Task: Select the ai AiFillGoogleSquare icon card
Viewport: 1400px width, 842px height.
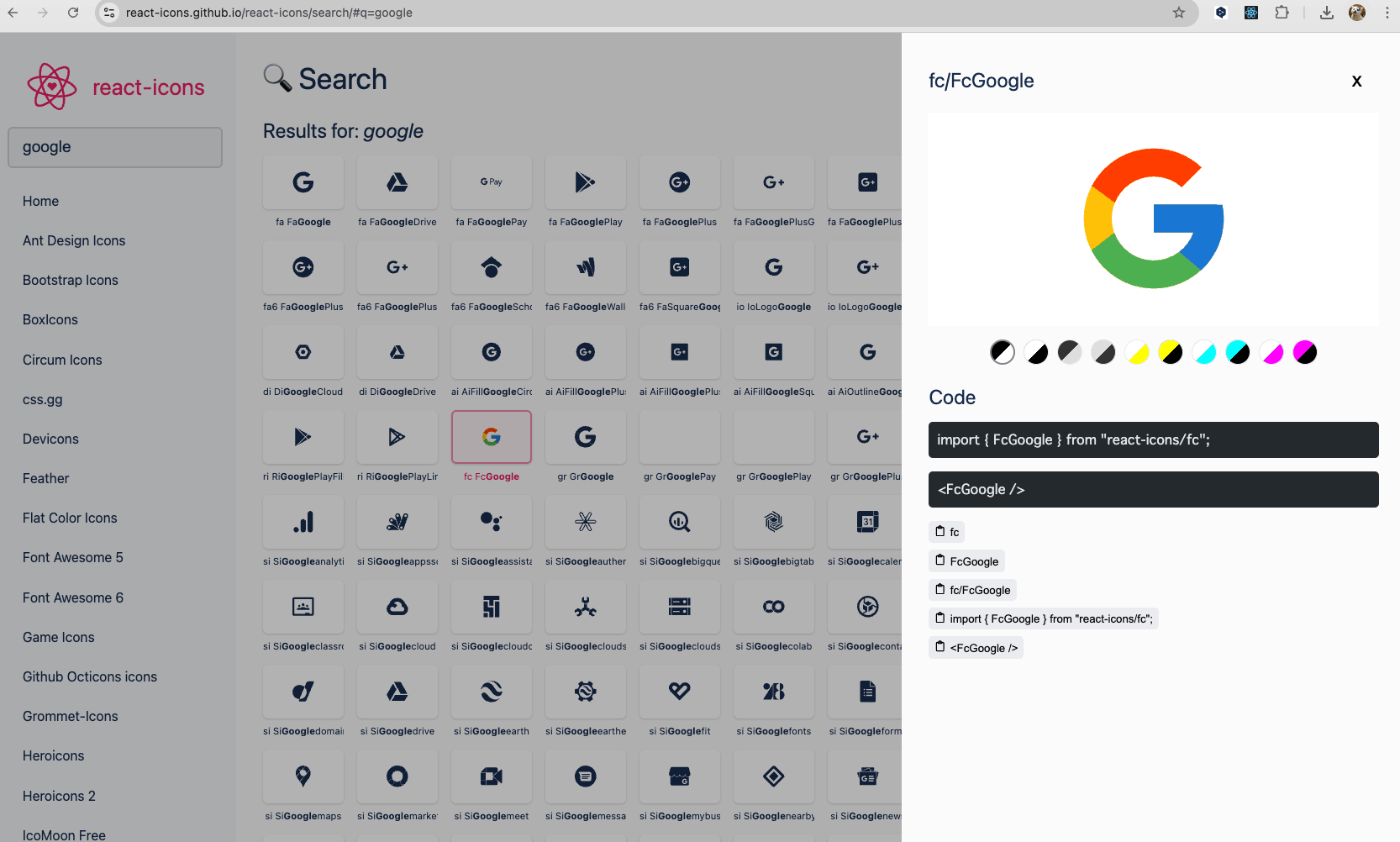Action: [774, 353]
